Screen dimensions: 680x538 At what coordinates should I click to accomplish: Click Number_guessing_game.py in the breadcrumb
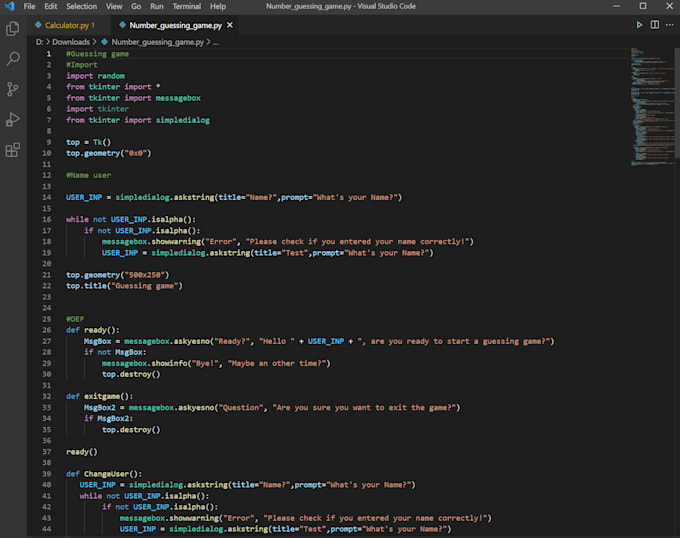[157, 42]
